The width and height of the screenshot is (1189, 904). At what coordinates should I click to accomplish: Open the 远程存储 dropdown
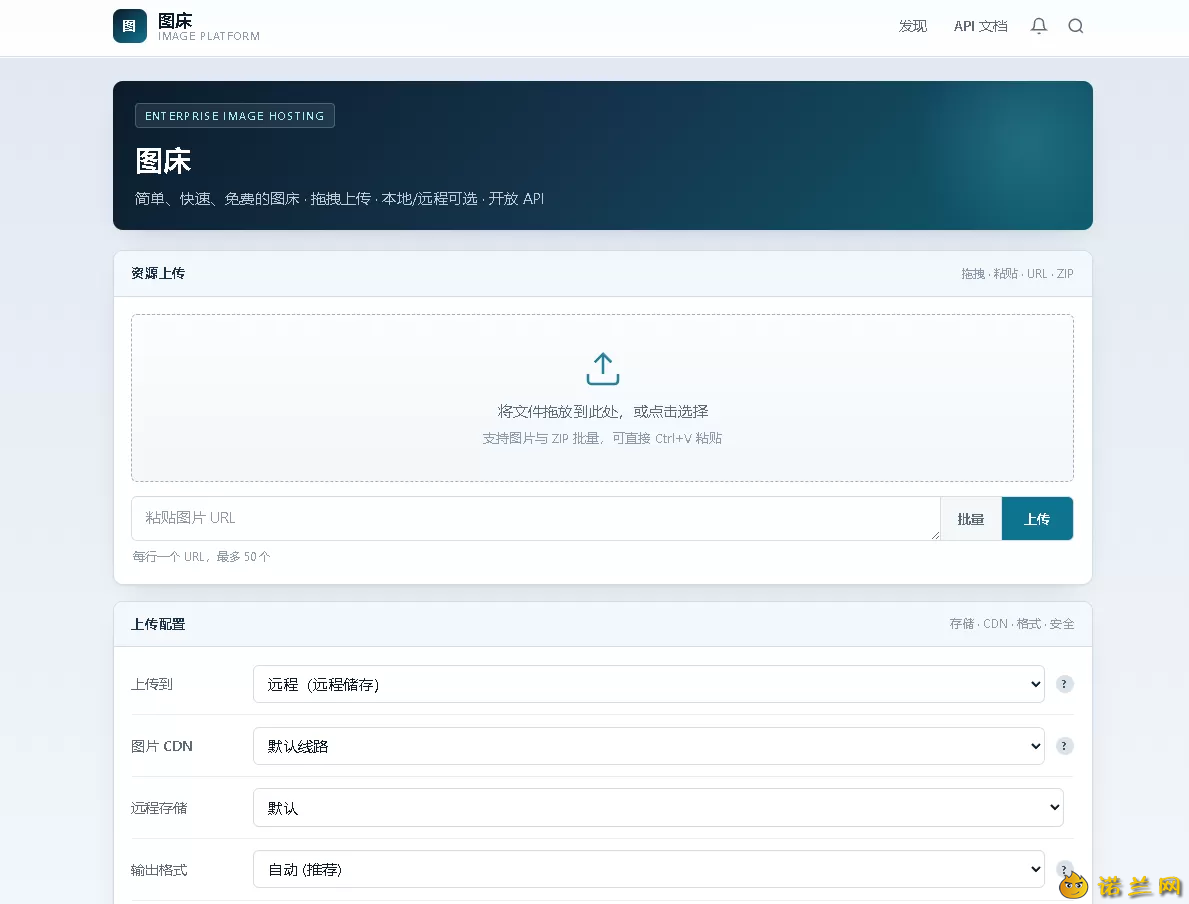click(x=658, y=808)
